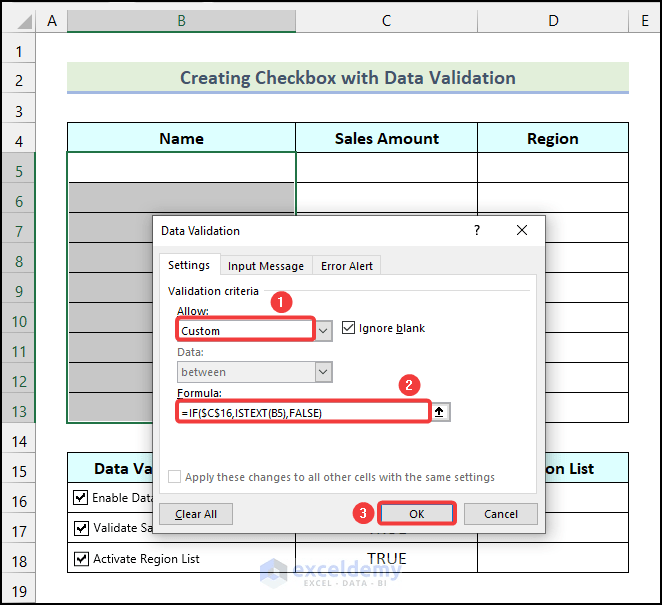Select column B header

click(182, 21)
